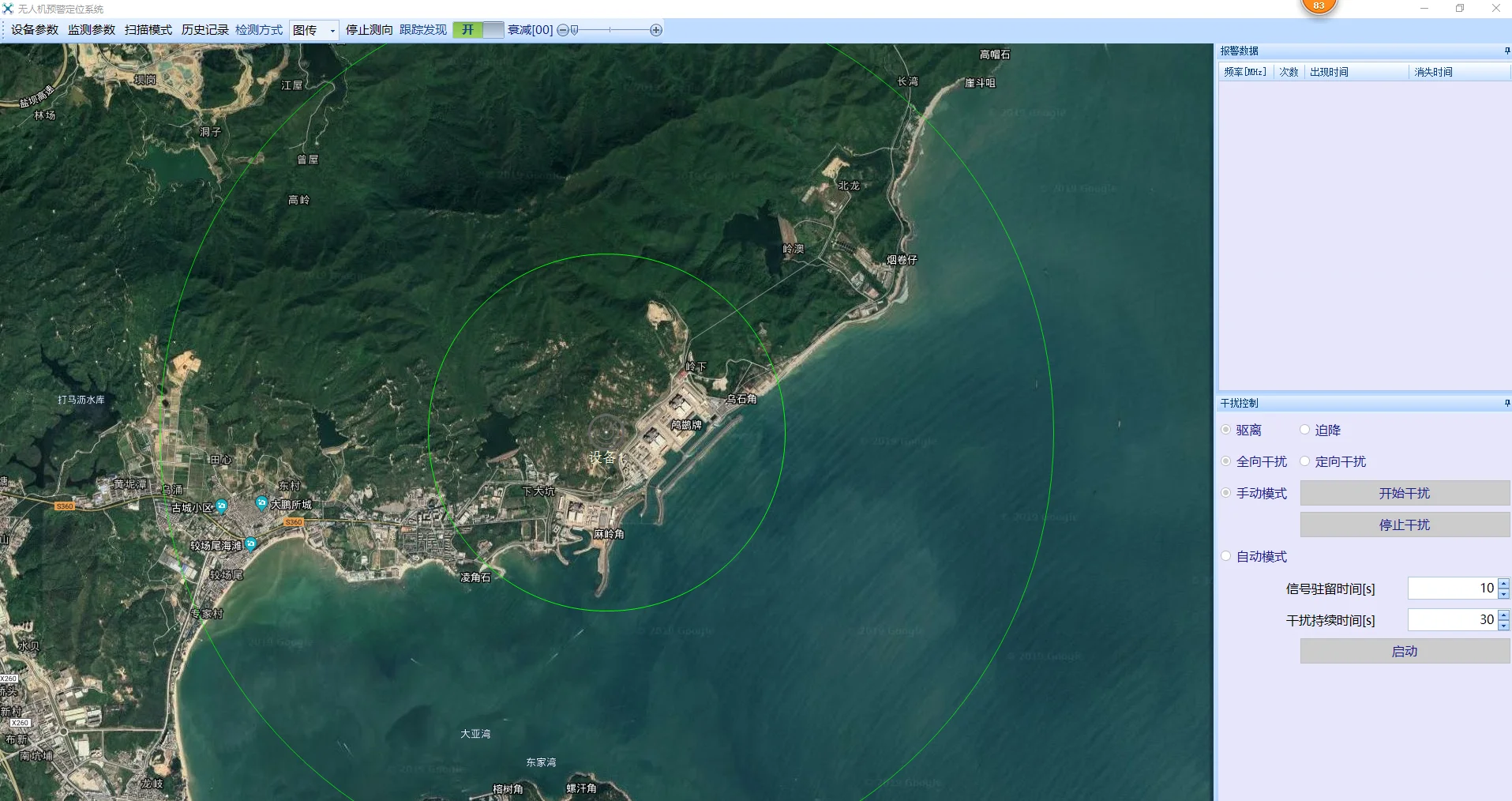Image resolution: width=1512 pixels, height=801 pixels.
Task: Click the 北龙 label on the map
Action: point(849,186)
